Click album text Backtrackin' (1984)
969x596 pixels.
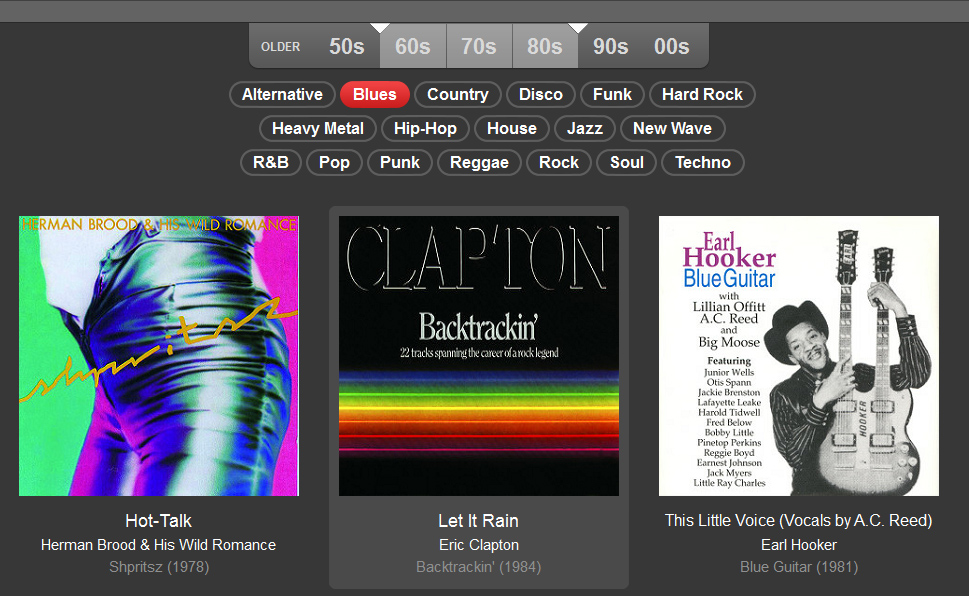click(x=479, y=567)
